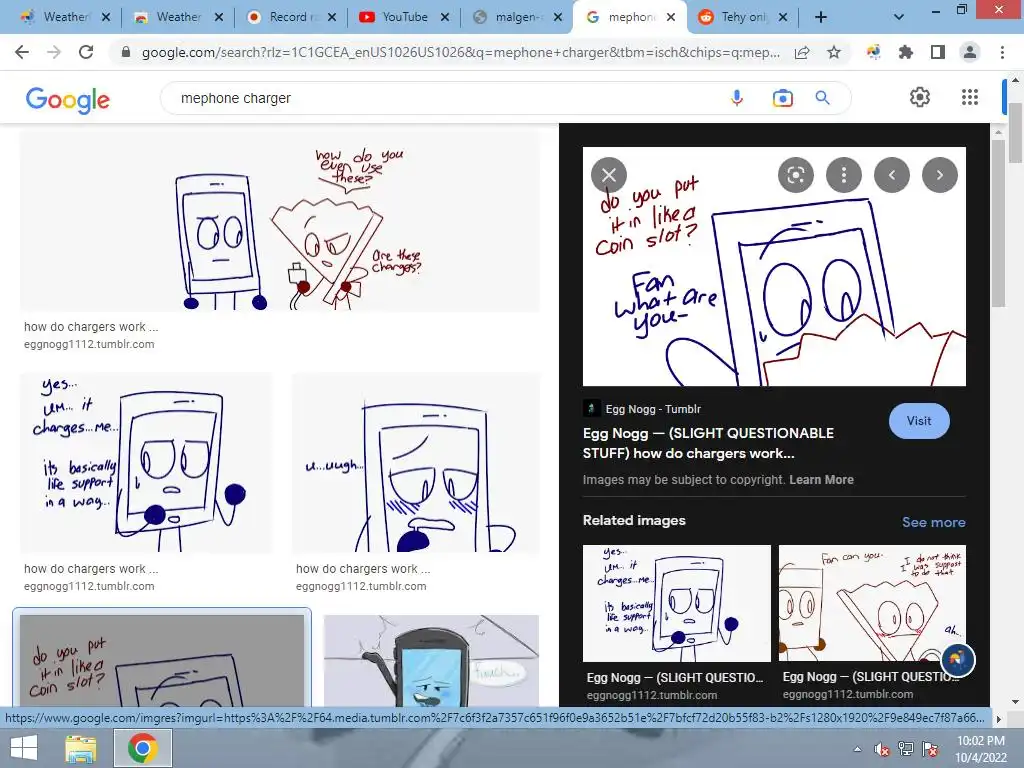
Task: Open the Chrome profile avatar
Action: coord(970,52)
